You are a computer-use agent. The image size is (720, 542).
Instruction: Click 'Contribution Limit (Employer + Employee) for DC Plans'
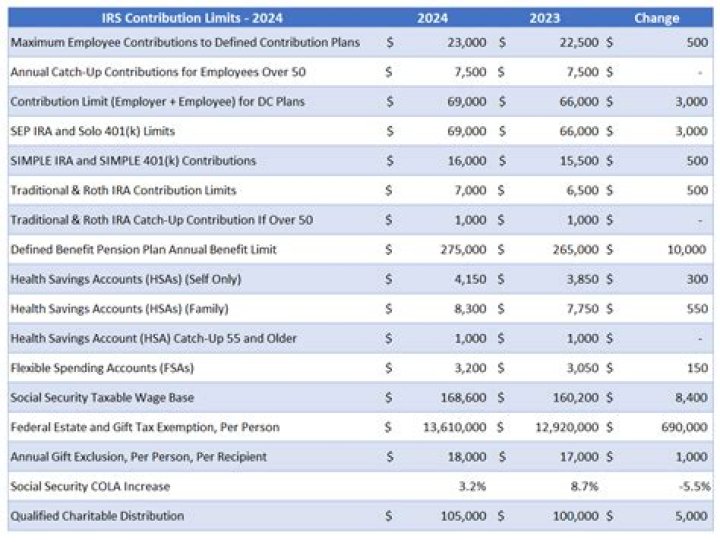[158, 102]
